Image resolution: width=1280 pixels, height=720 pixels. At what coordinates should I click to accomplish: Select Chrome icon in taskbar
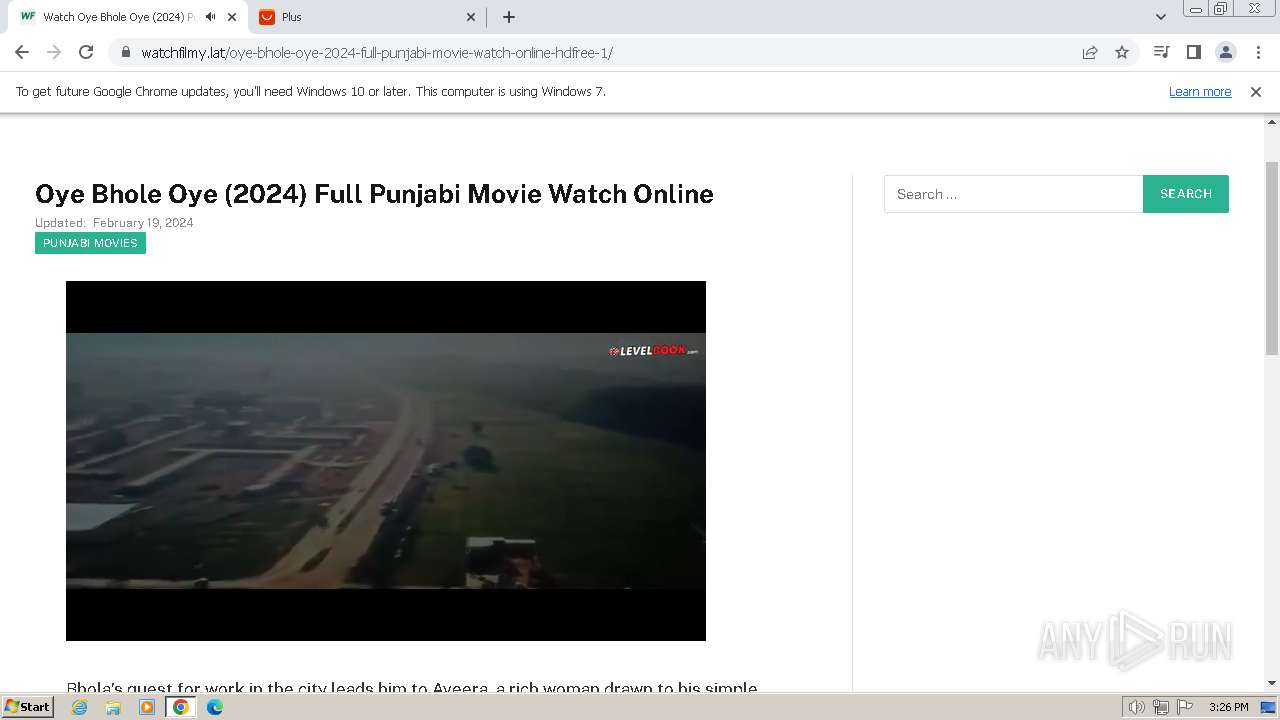(x=181, y=707)
